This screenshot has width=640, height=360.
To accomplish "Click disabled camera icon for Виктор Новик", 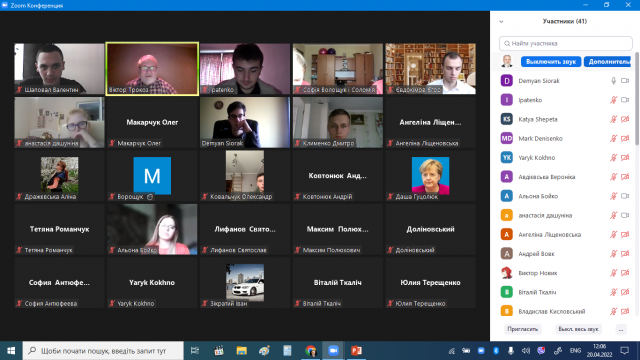I will click(625, 273).
